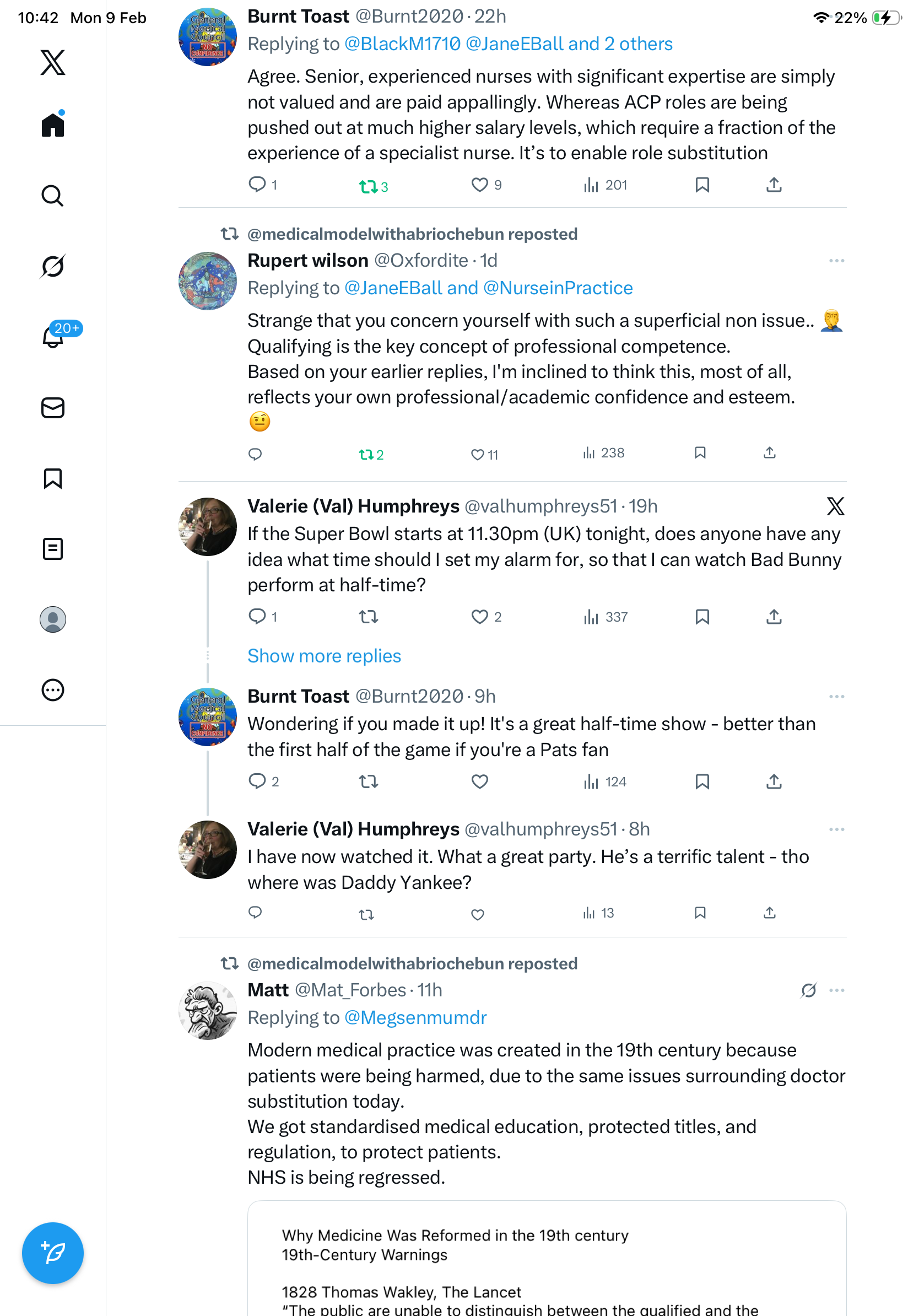Like Valerie's Super Bowl alarm post
Screen dimensions: 919x1316
pyautogui.click(x=479, y=617)
